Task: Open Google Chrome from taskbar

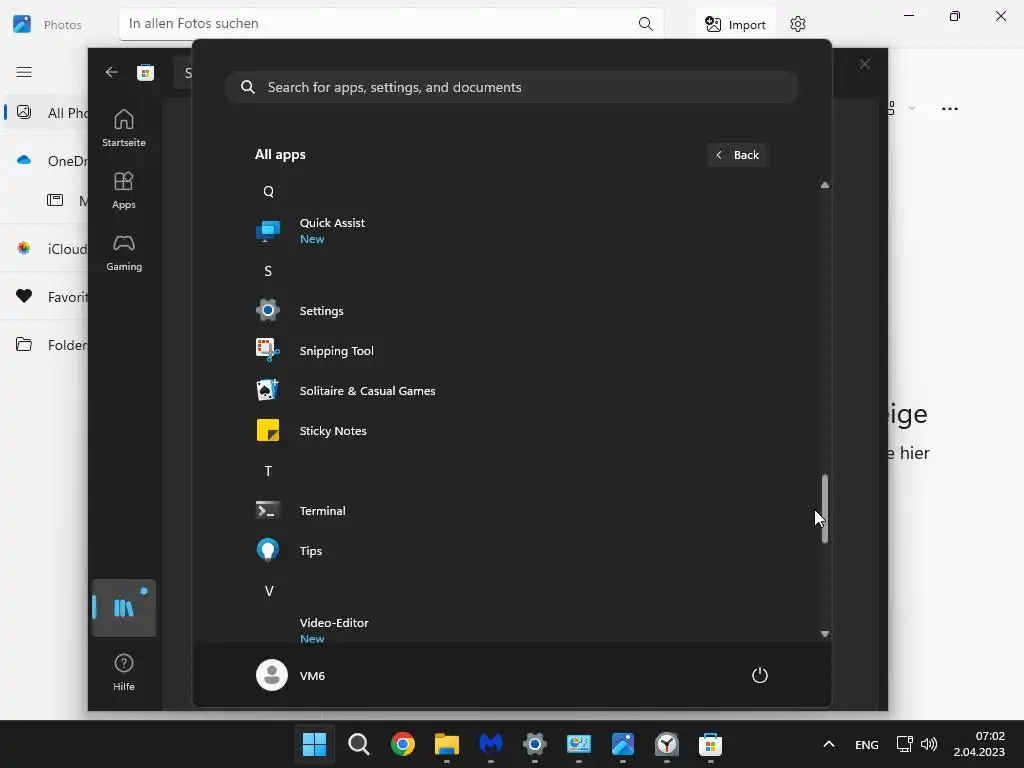Action: click(403, 744)
